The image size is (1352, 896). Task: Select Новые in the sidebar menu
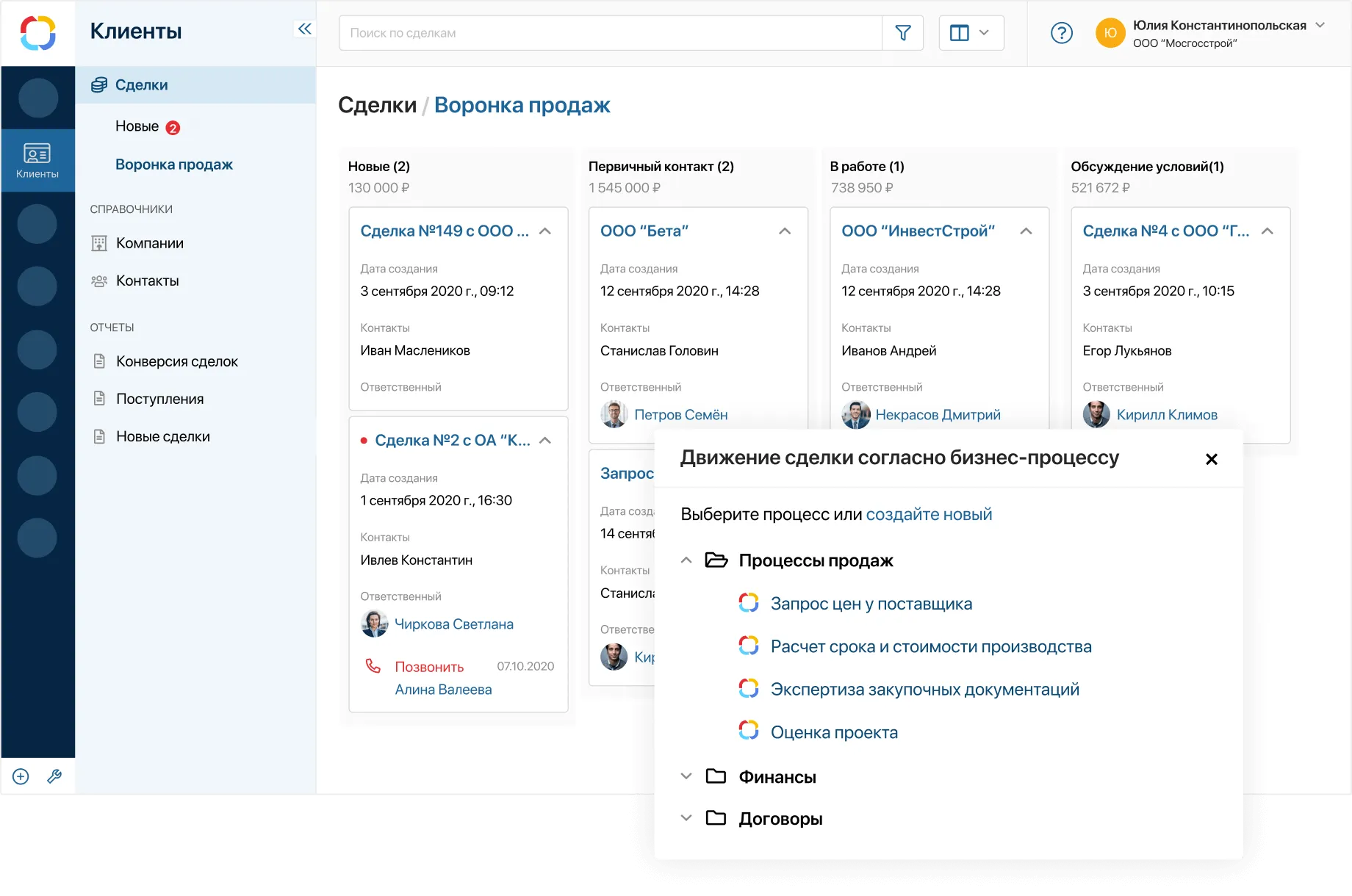137,126
